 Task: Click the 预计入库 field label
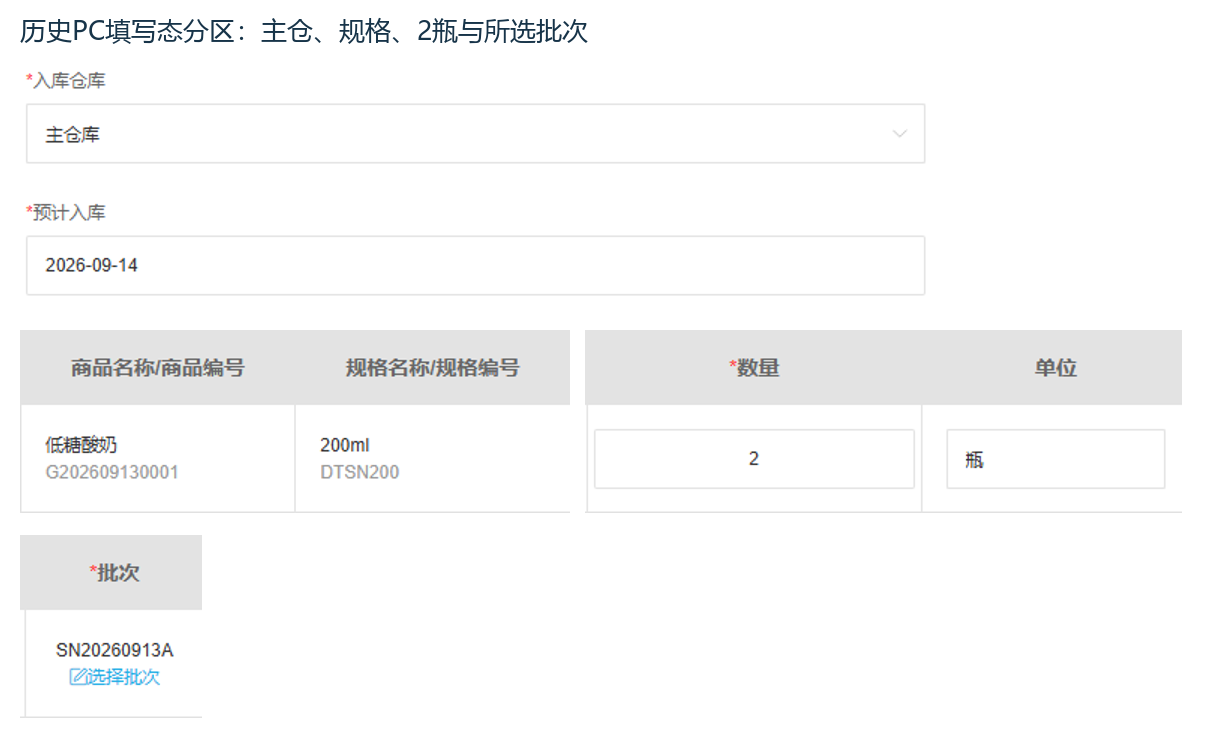click(x=66, y=213)
